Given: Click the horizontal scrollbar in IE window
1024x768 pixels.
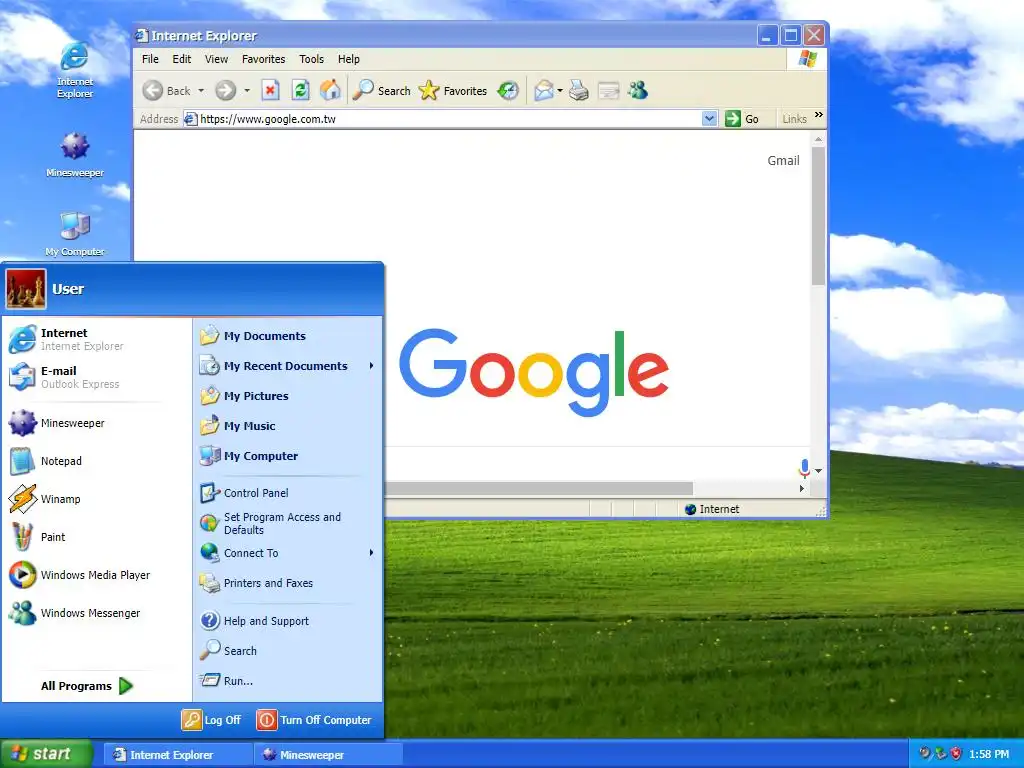Looking at the screenshot, I should [539, 488].
